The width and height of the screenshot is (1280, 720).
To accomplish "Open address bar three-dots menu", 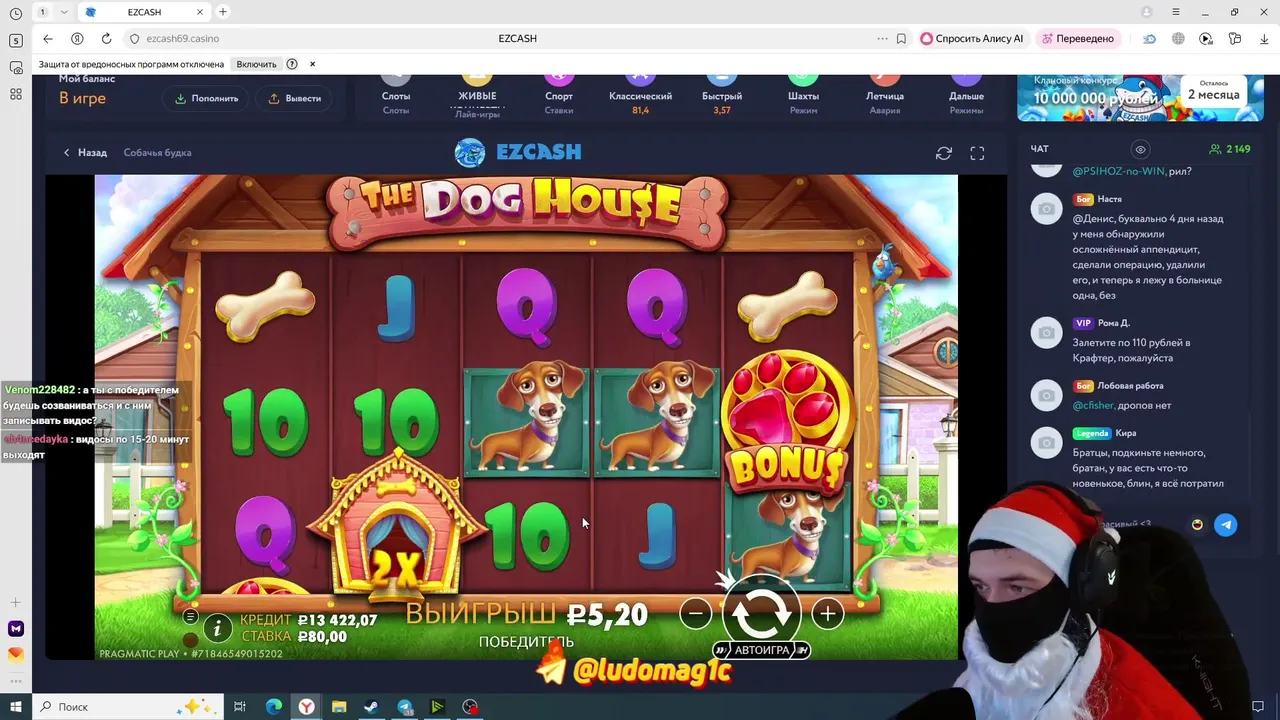I will pyautogui.click(x=882, y=38).
